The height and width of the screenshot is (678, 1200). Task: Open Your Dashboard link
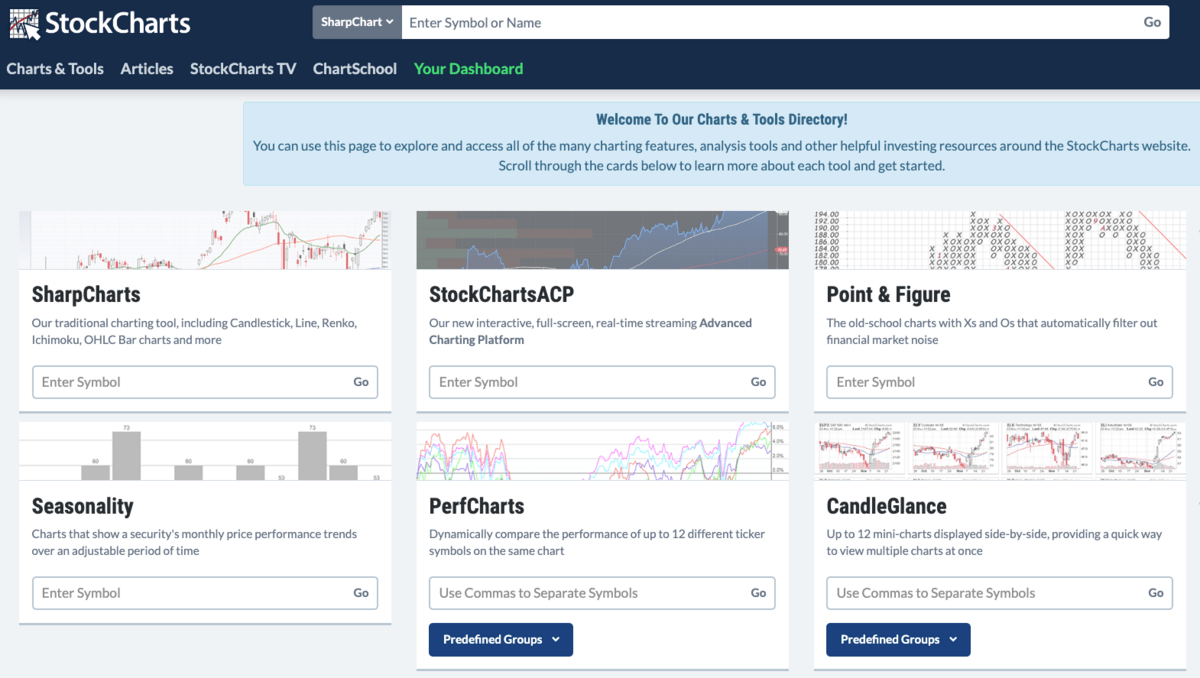point(468,69)
